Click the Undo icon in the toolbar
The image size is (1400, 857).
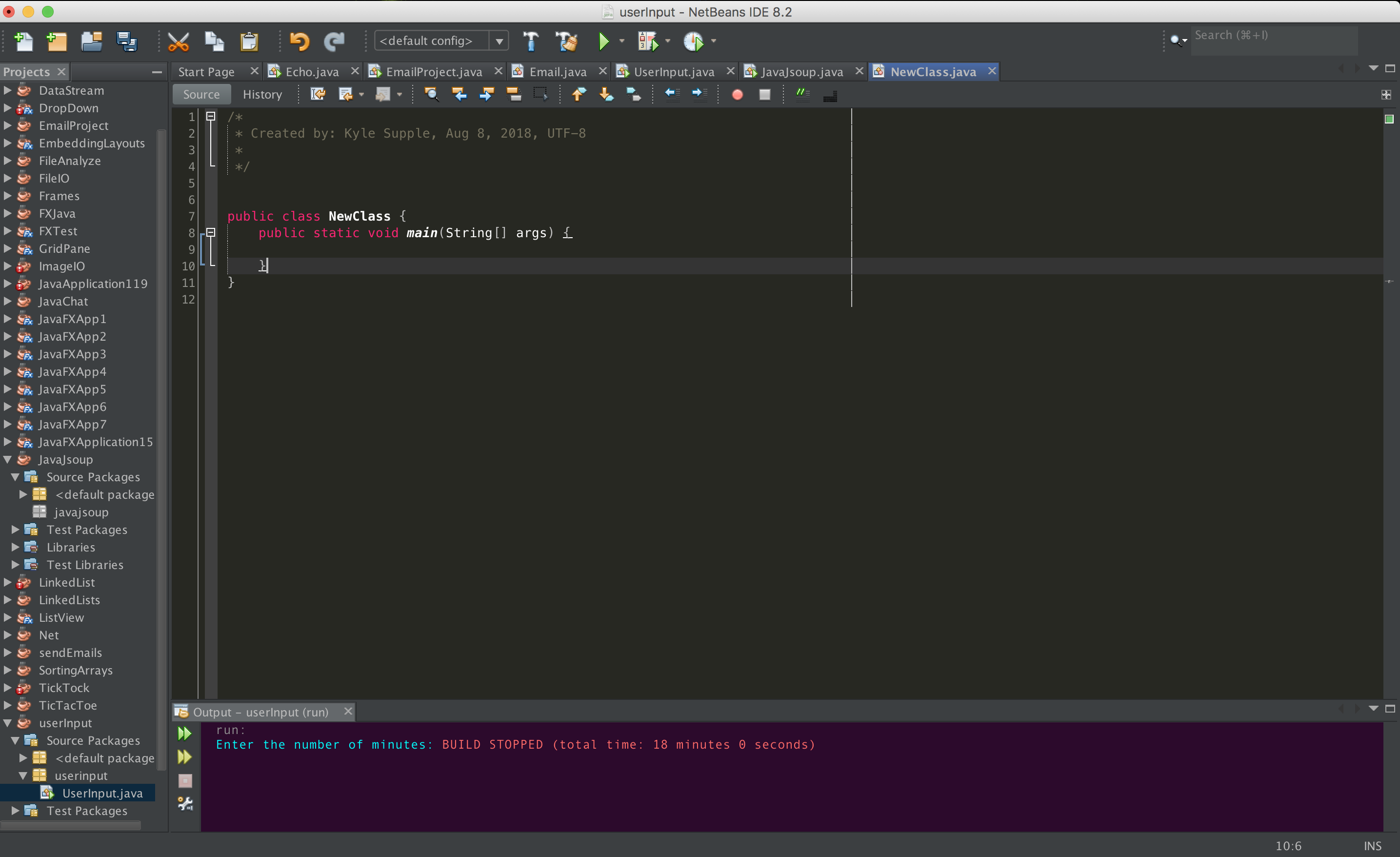coord(300,41)
